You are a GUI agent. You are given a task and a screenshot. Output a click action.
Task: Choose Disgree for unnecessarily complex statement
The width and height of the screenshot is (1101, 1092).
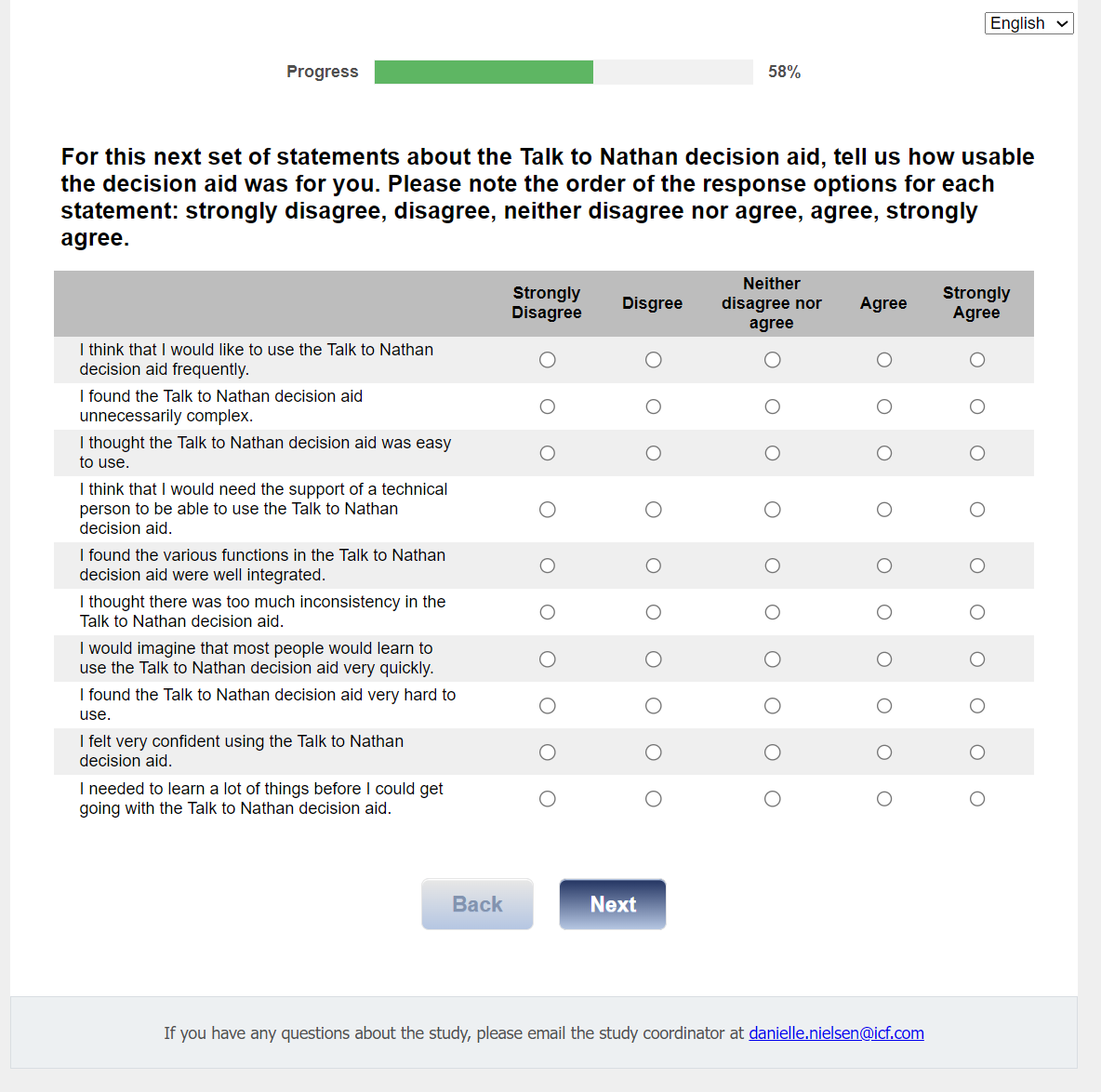point(654,406)
